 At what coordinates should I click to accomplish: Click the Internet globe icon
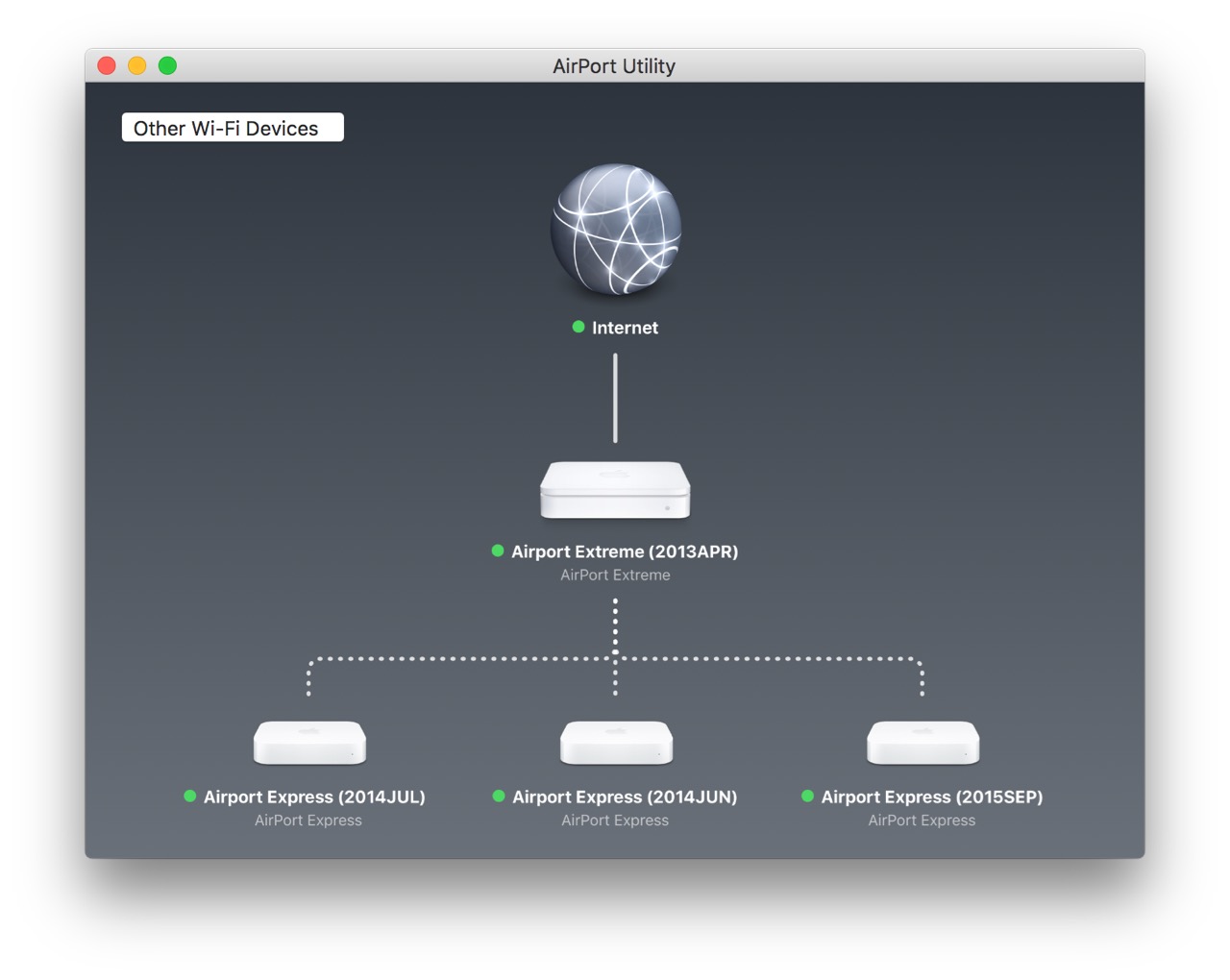point(615,229)
